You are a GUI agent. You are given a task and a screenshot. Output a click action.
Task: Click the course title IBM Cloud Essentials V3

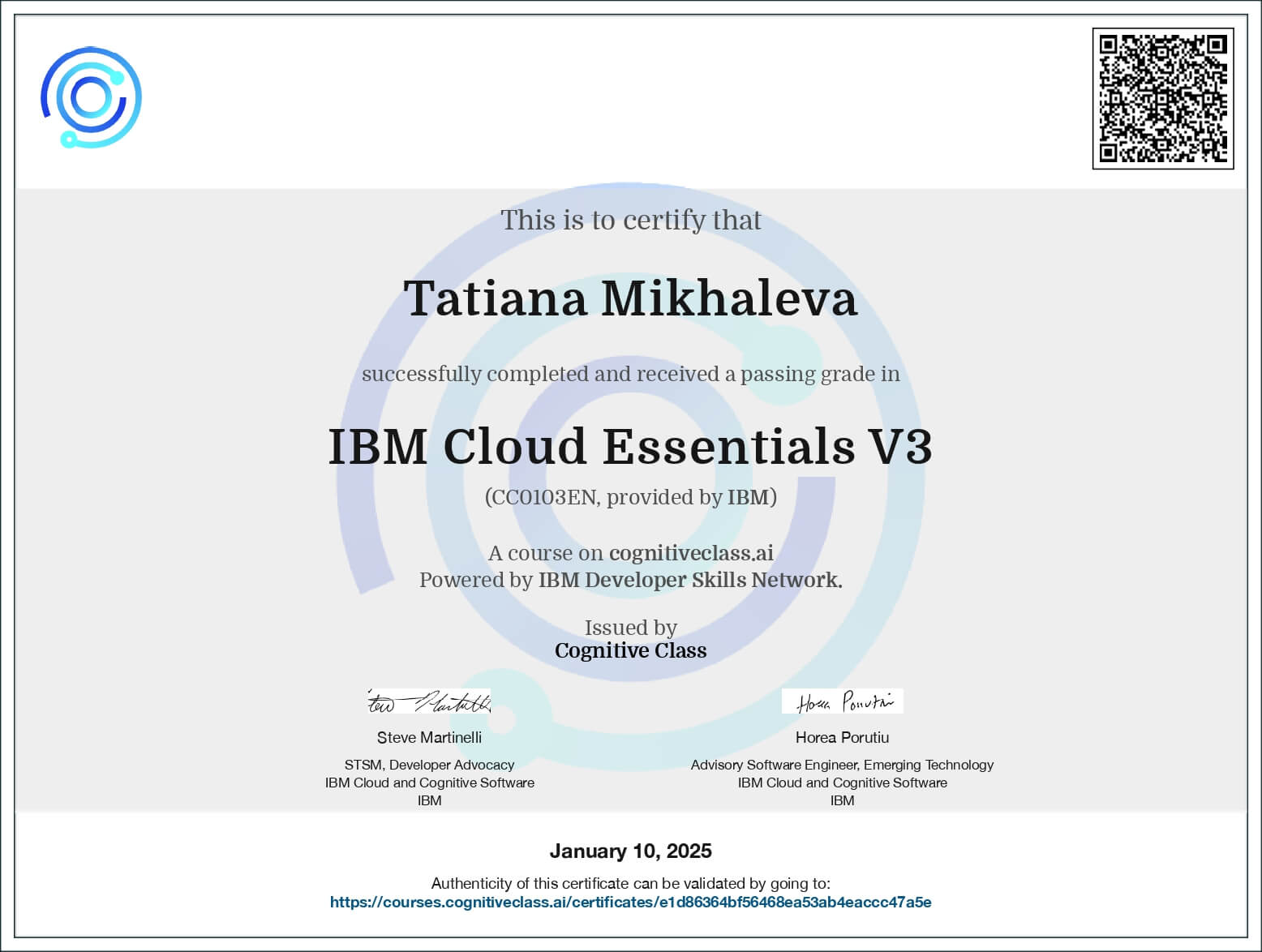(630, 446)
